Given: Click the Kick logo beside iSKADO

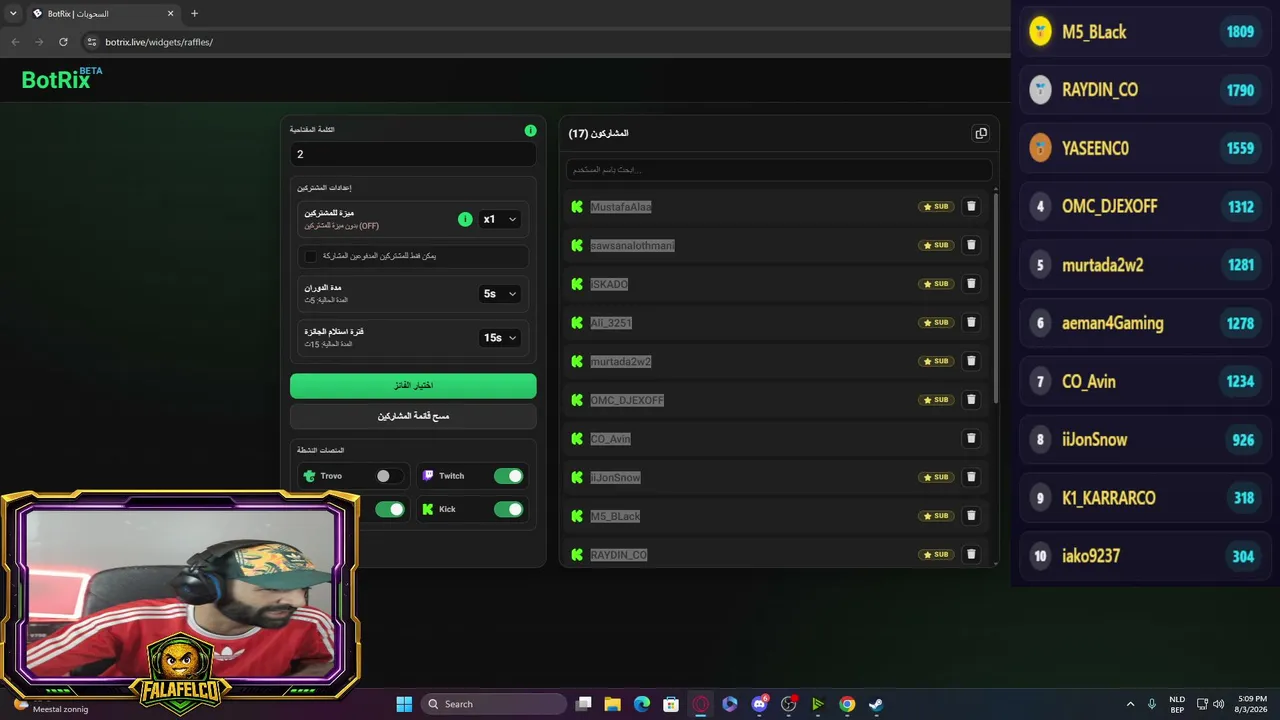Looking at the screenshot, I should [x=577, y=284].
